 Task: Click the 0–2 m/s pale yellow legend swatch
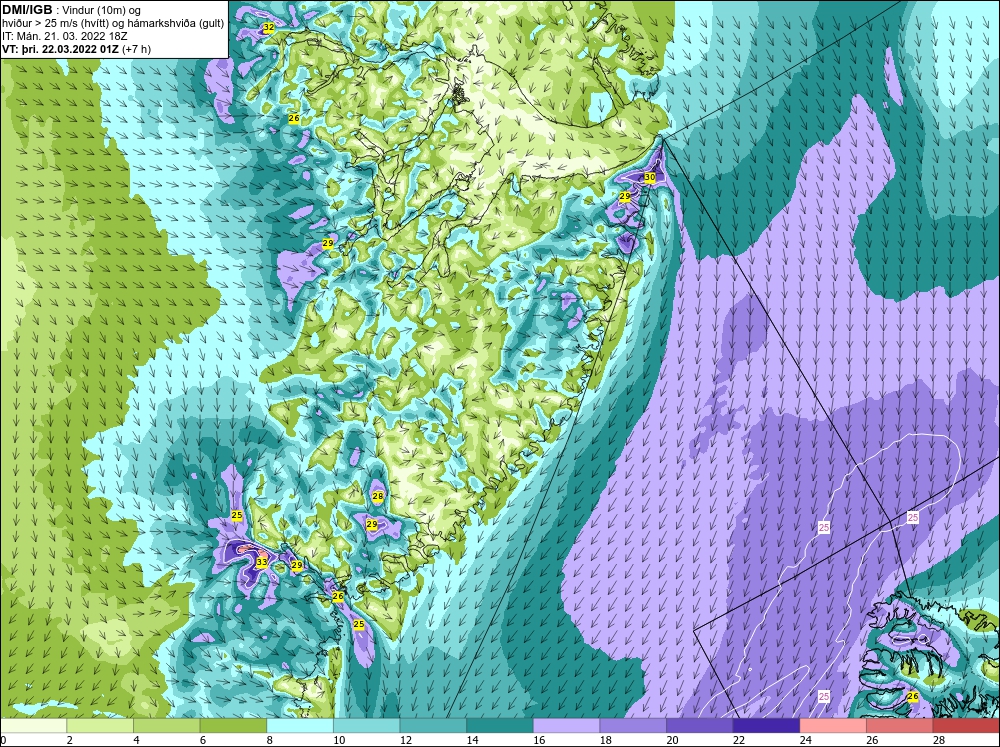[x=34, y=726]
